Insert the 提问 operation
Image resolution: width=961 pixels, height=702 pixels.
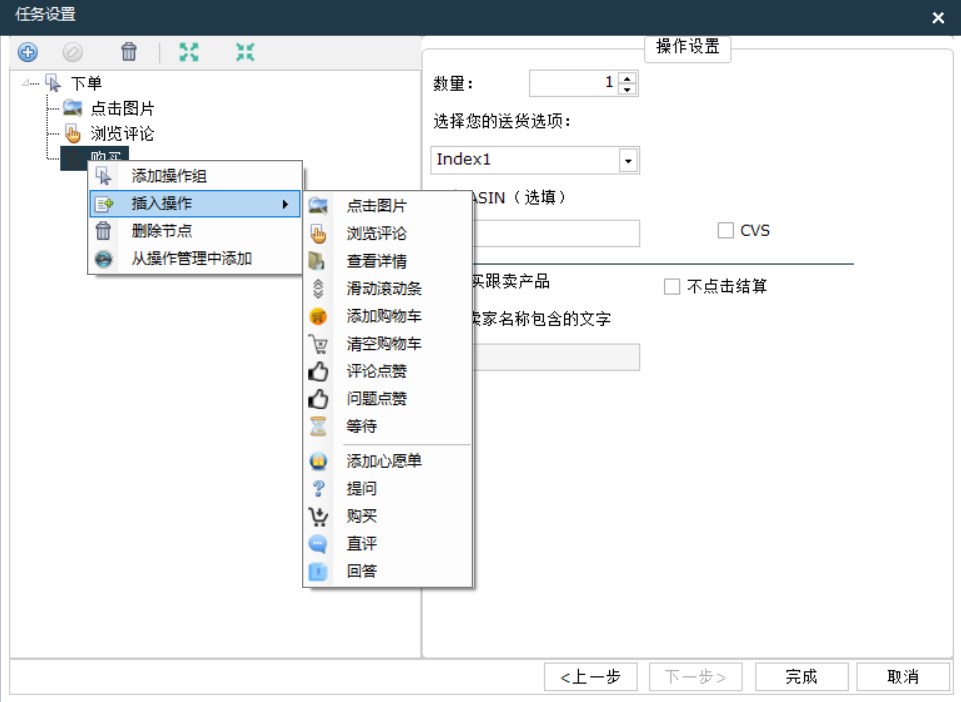[388, 489]
